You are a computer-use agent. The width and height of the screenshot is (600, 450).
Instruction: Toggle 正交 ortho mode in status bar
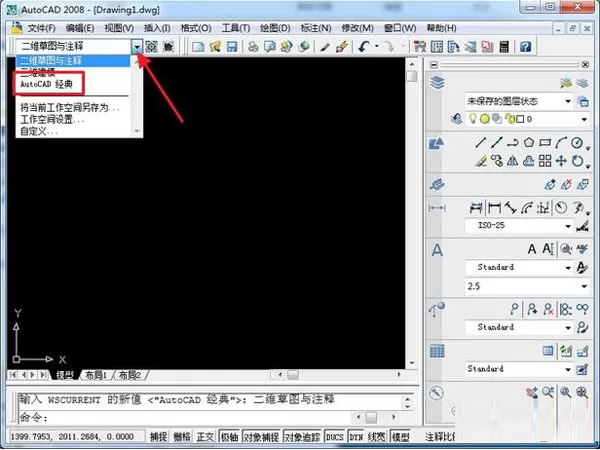point(205,436)
